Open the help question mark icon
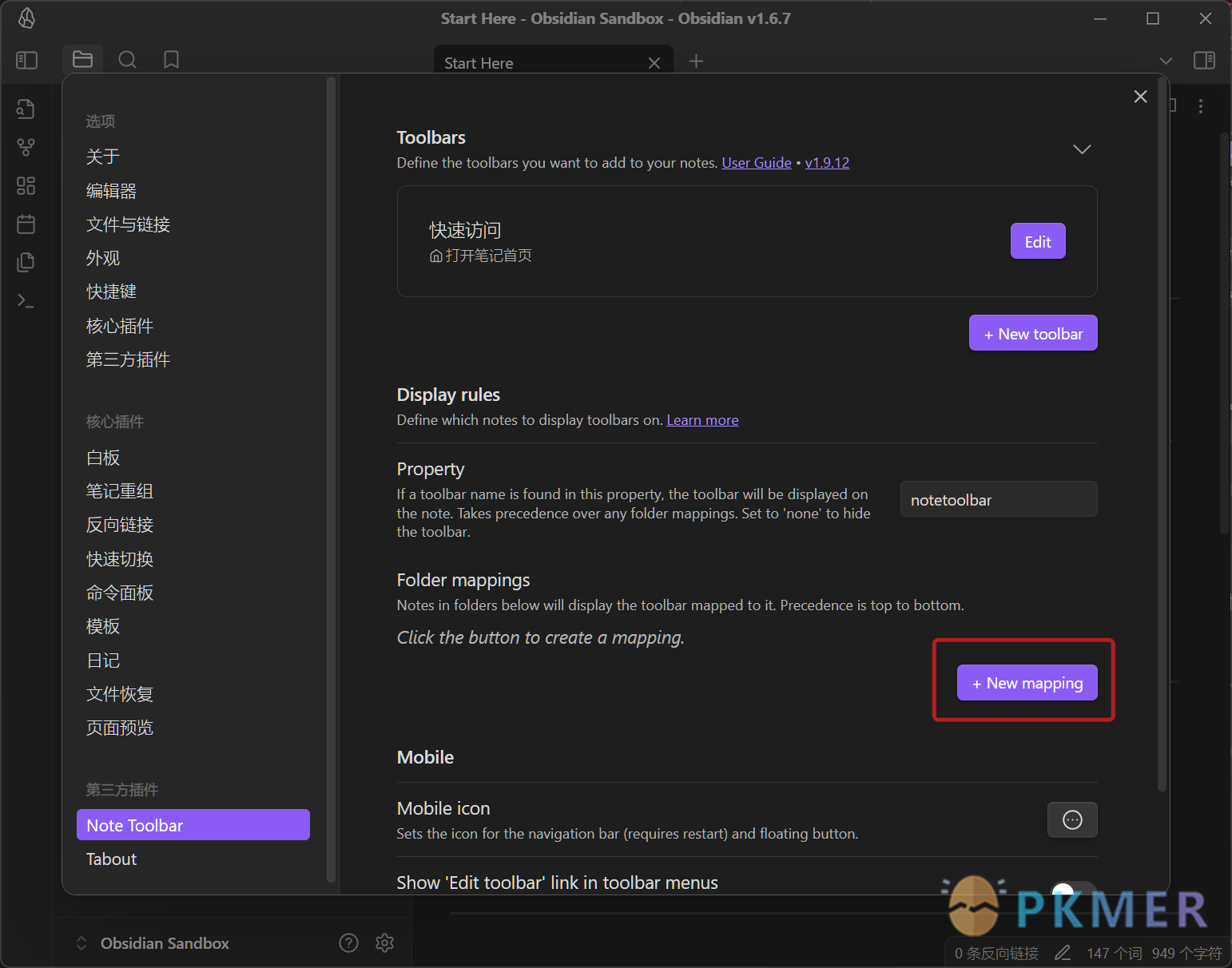 (x=348, y=943)
